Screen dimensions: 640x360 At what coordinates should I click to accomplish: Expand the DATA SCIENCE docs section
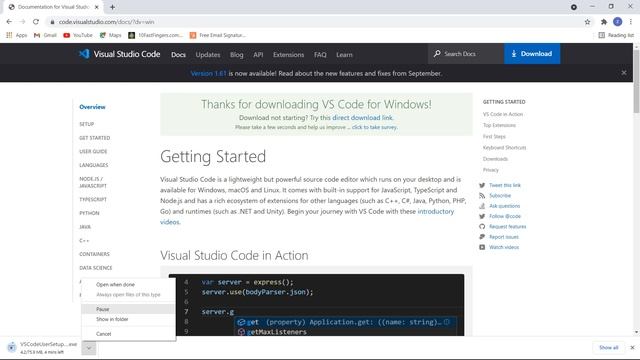[x=96, y=268]
